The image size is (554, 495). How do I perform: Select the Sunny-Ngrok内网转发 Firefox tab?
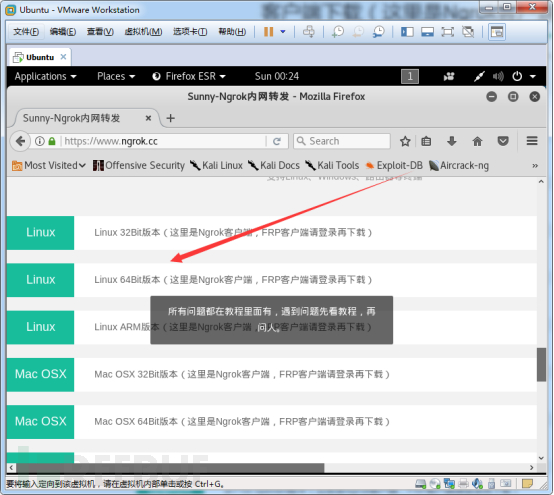point(85,118)
